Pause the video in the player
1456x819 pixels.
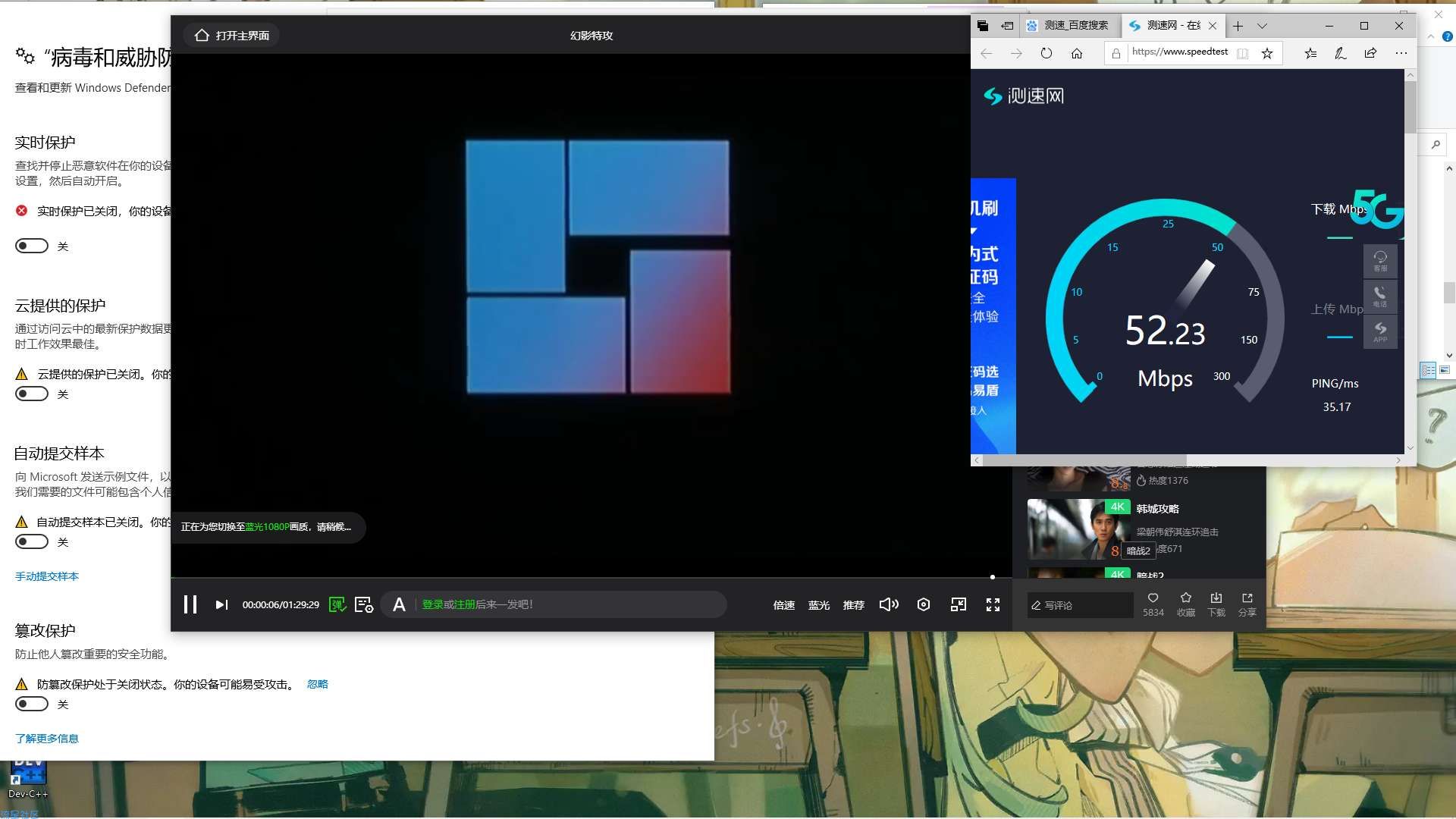click(x=190, y=604)
